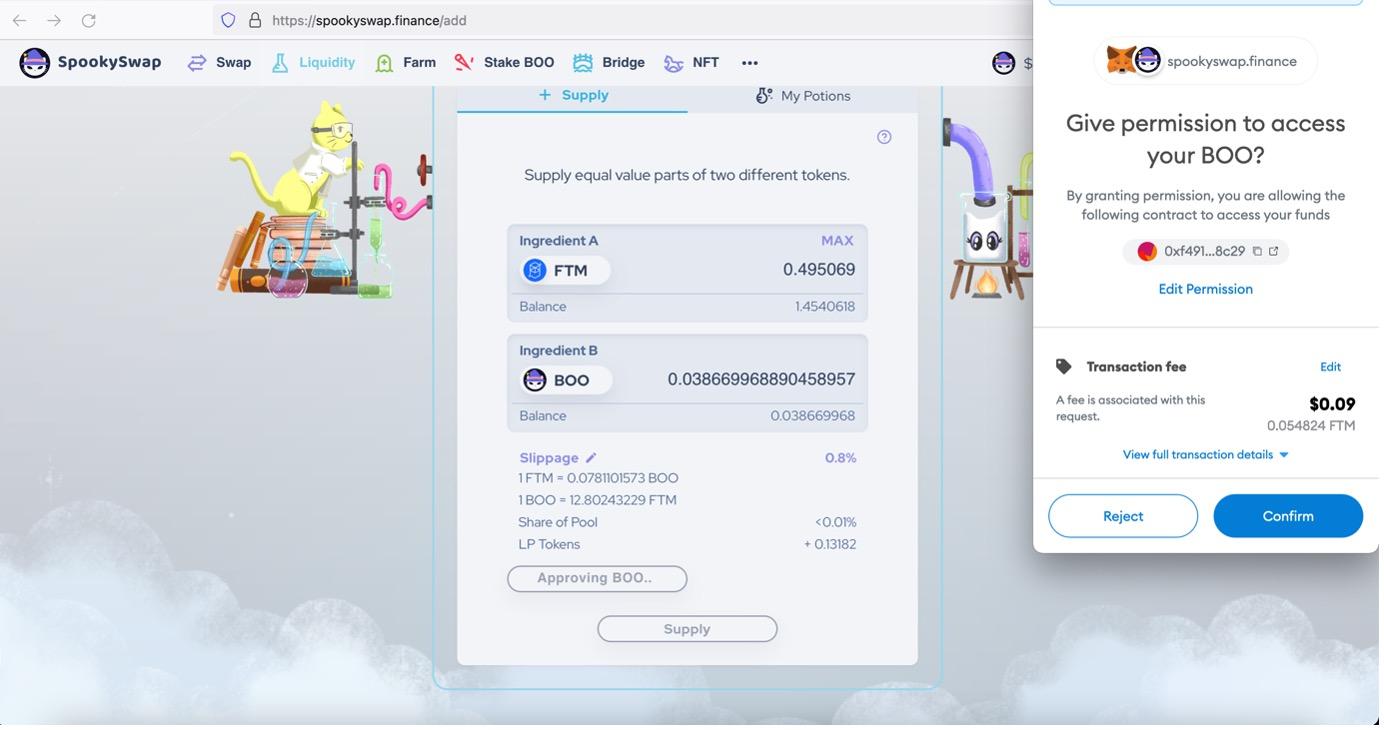Click the BOO balance 0.038669968
Image resolution: width=1384 pixels, height=730 pixels.
[x=813, y=416]
